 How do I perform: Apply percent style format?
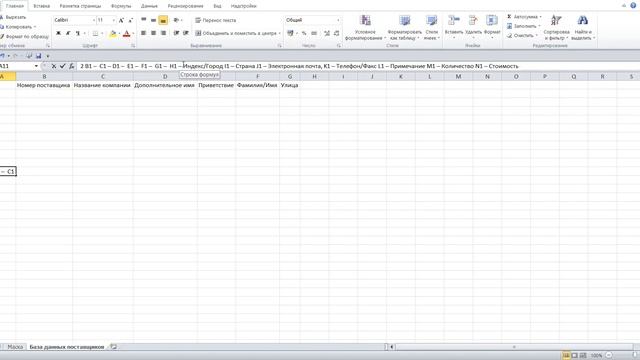click(304, 33)
